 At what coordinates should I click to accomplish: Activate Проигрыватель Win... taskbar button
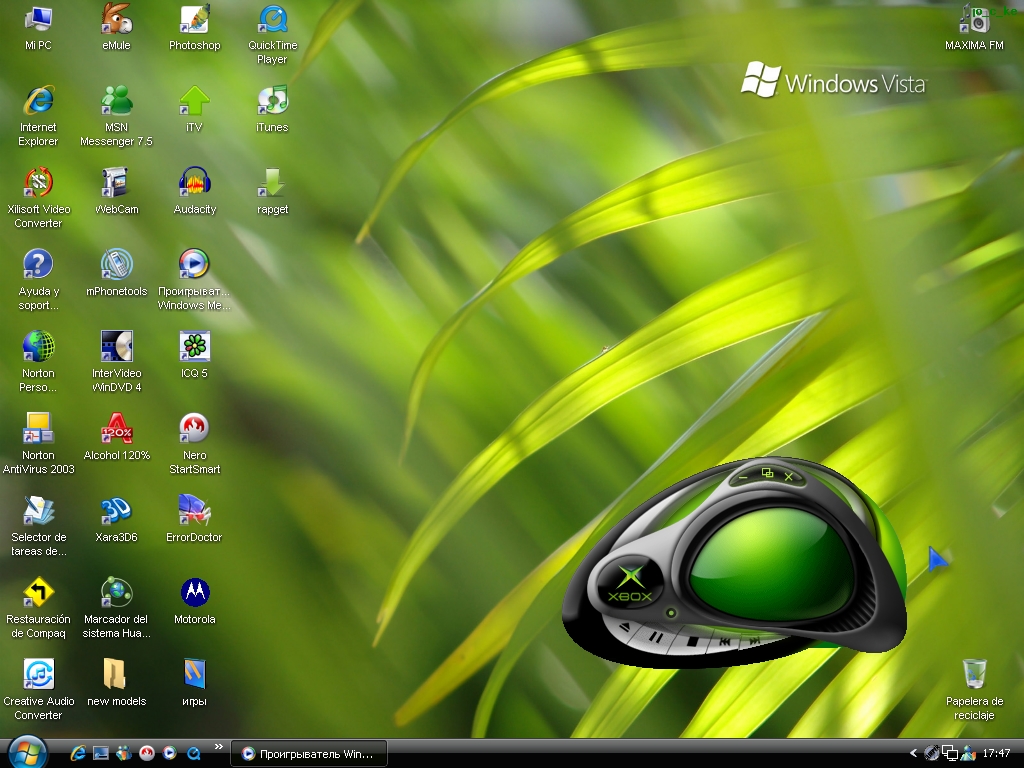coord(309,754)
